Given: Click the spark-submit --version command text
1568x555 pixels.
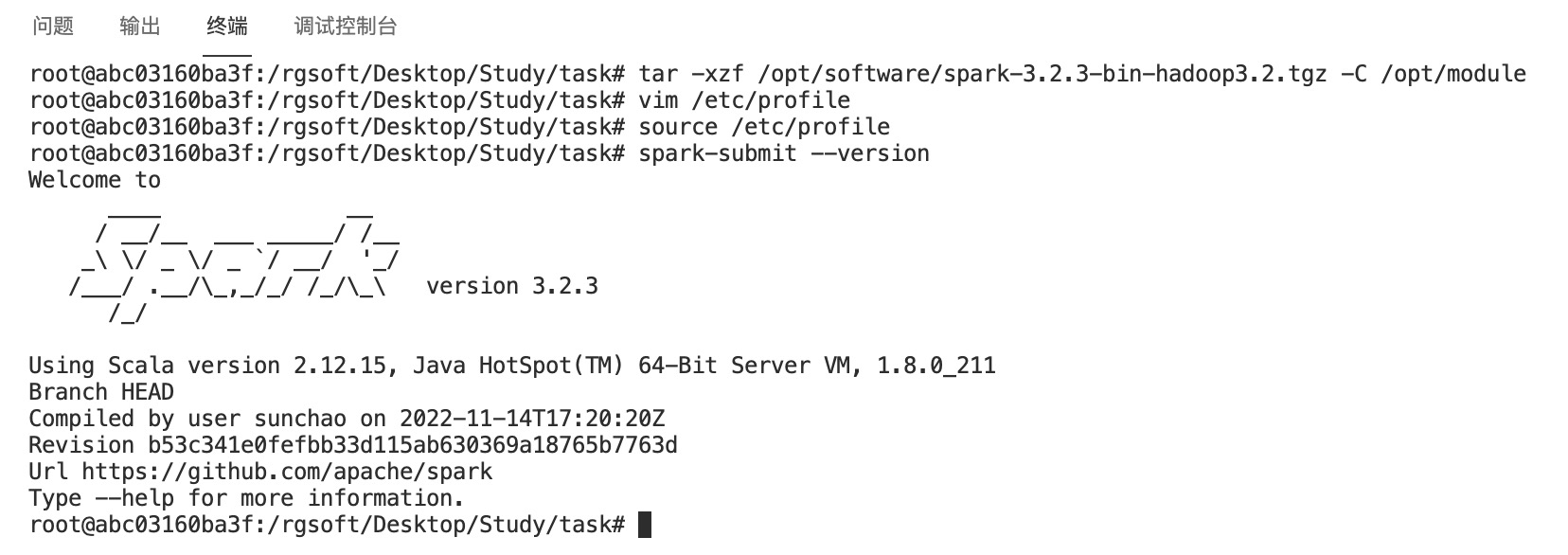Looking at the screenshot, I should point(784,153).
